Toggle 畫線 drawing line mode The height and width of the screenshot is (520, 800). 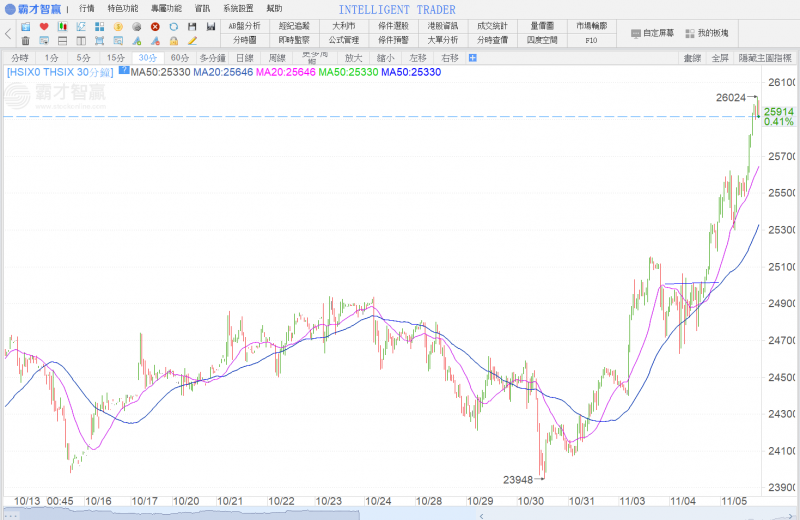[x=692, y=58]
